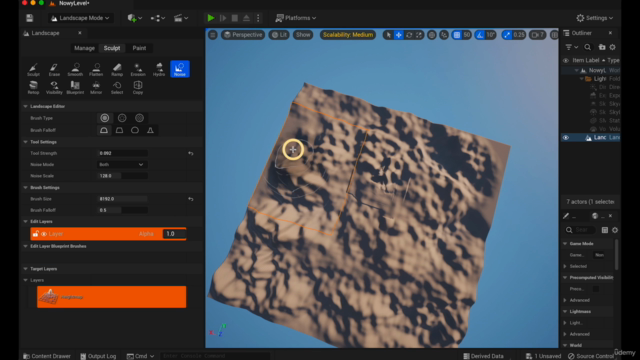Viewport: 640px width, 360px height.
Task: Collapse the Landscape Editor section
Action: tap(25, 107)
